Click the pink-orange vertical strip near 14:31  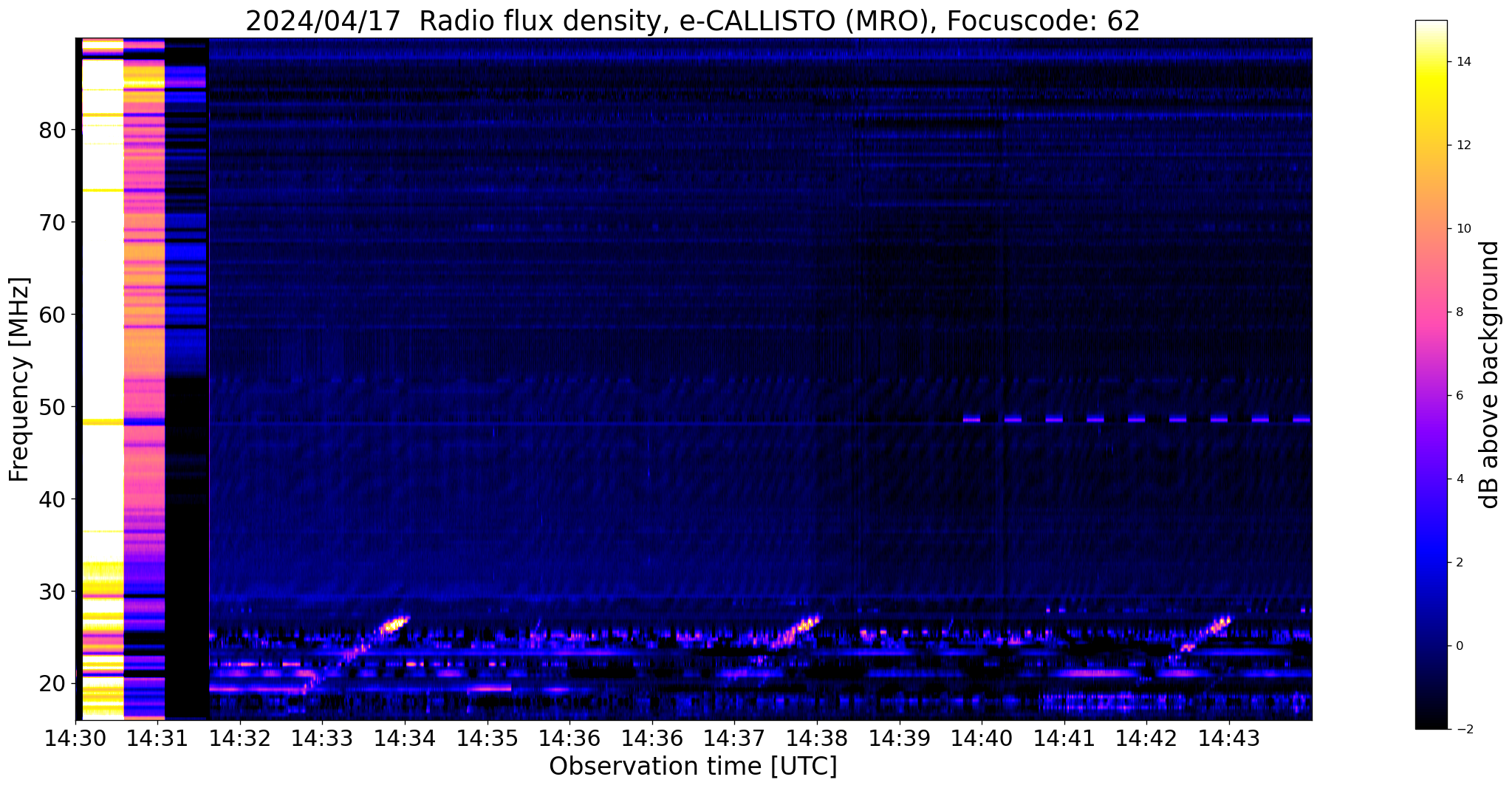coord(144,379)
